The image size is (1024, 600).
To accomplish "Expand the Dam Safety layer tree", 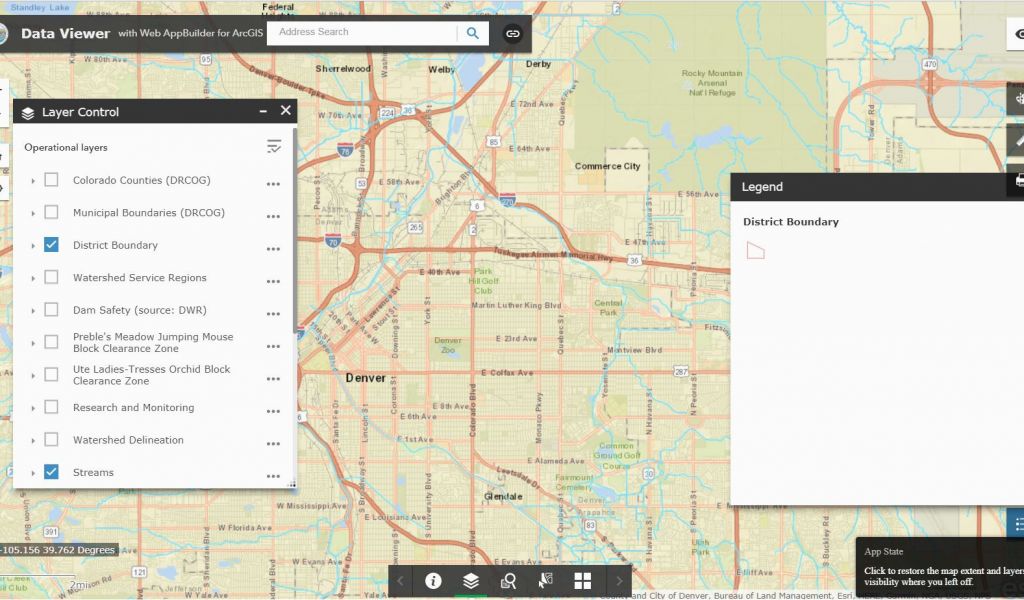I will click(x=33, y=310).
